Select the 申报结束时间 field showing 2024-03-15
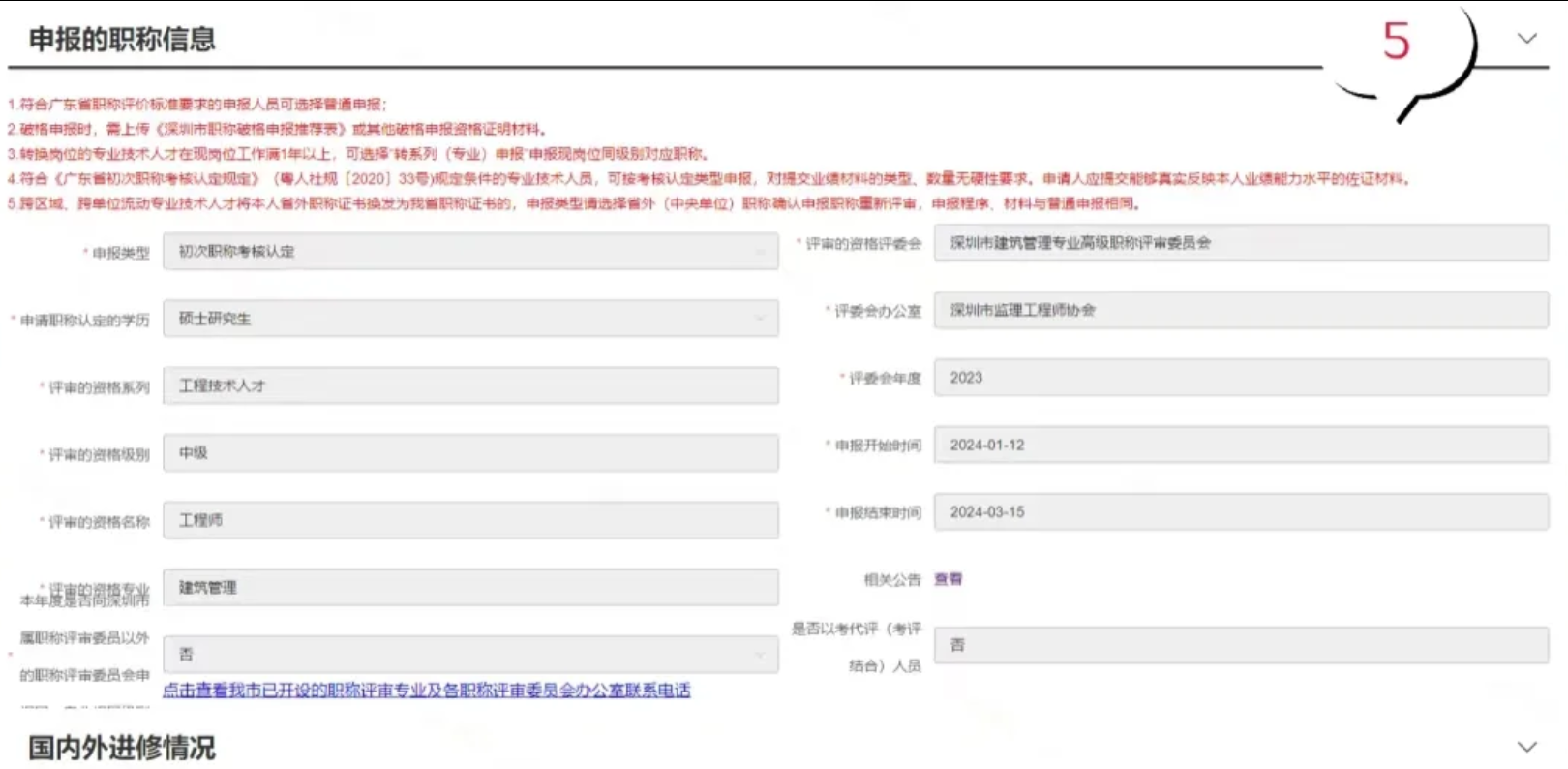 click(1240, 512)
